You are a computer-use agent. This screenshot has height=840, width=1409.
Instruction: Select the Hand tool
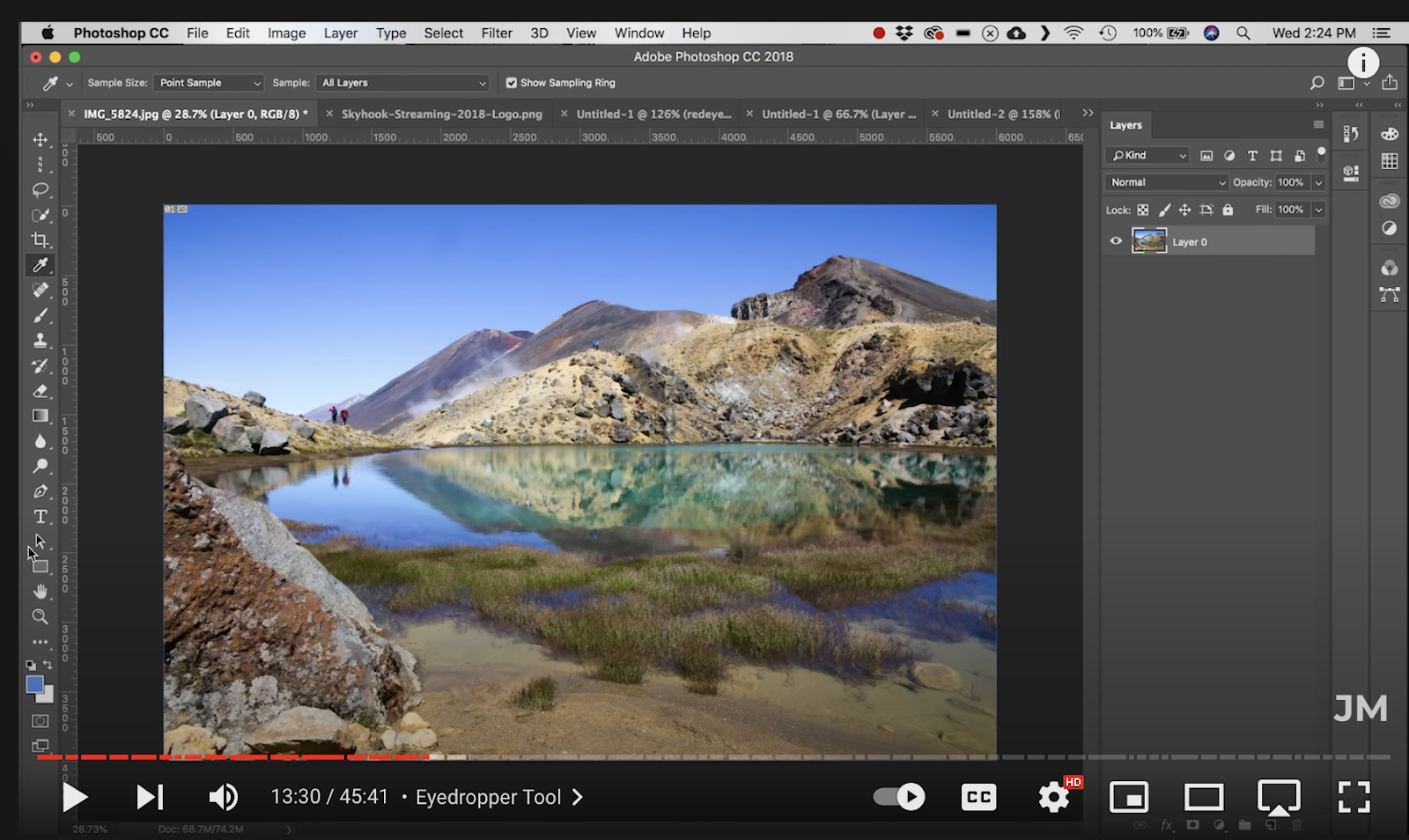41,592
